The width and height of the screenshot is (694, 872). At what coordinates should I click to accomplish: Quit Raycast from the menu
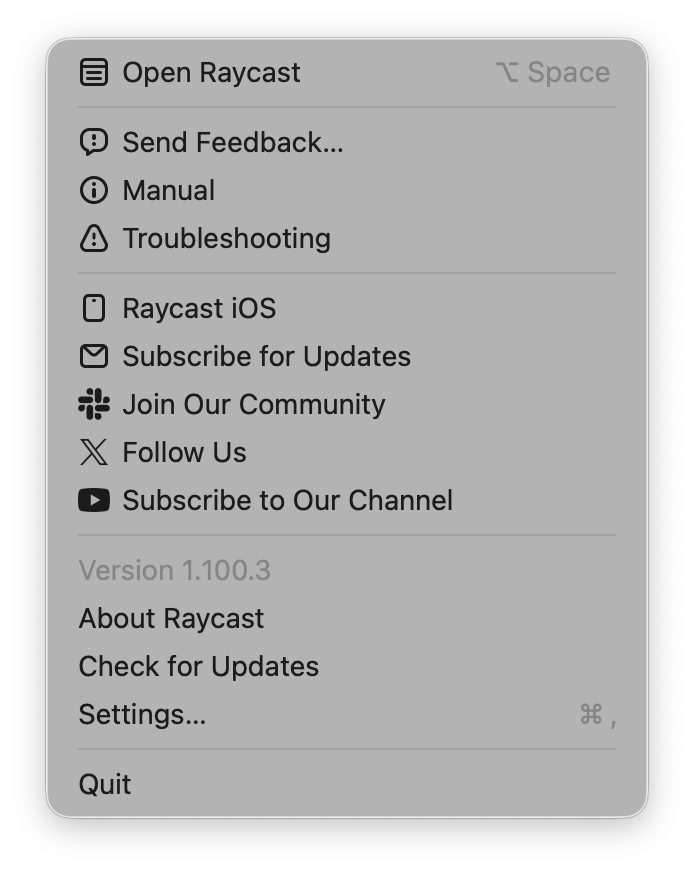tap(347, 784)
